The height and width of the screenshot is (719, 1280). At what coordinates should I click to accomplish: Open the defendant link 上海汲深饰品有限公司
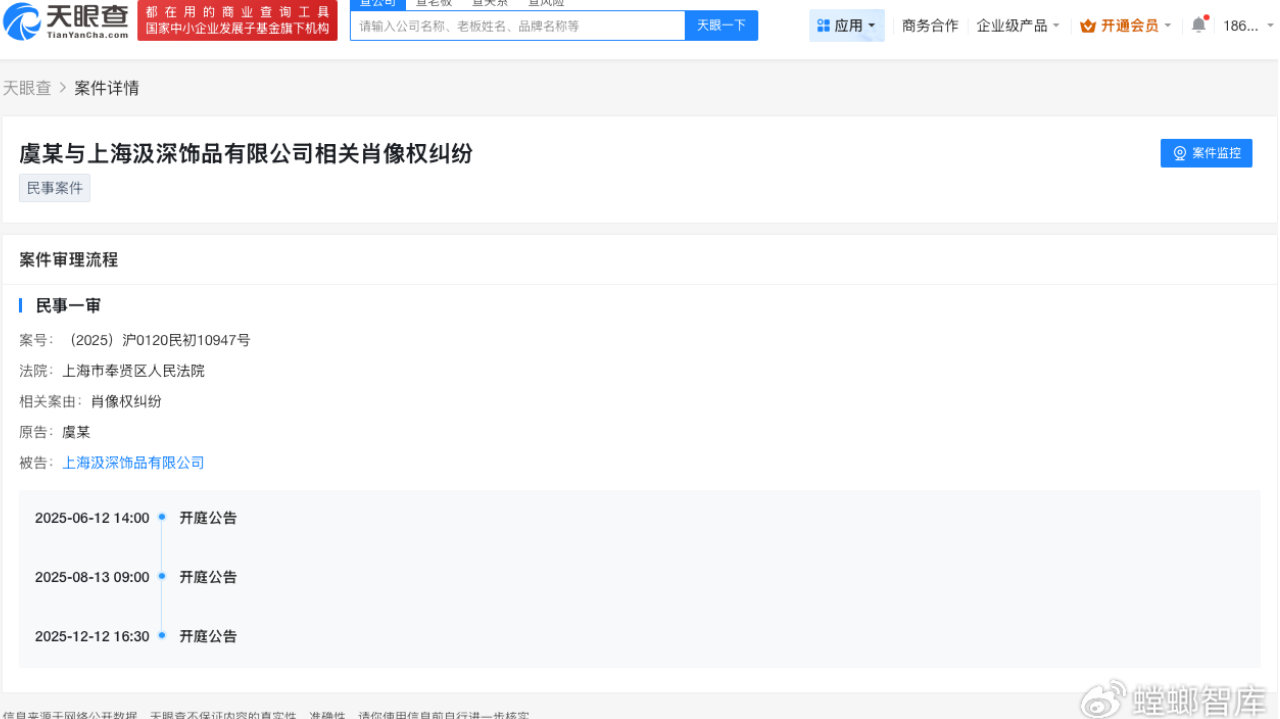click(x=132, y=462)
